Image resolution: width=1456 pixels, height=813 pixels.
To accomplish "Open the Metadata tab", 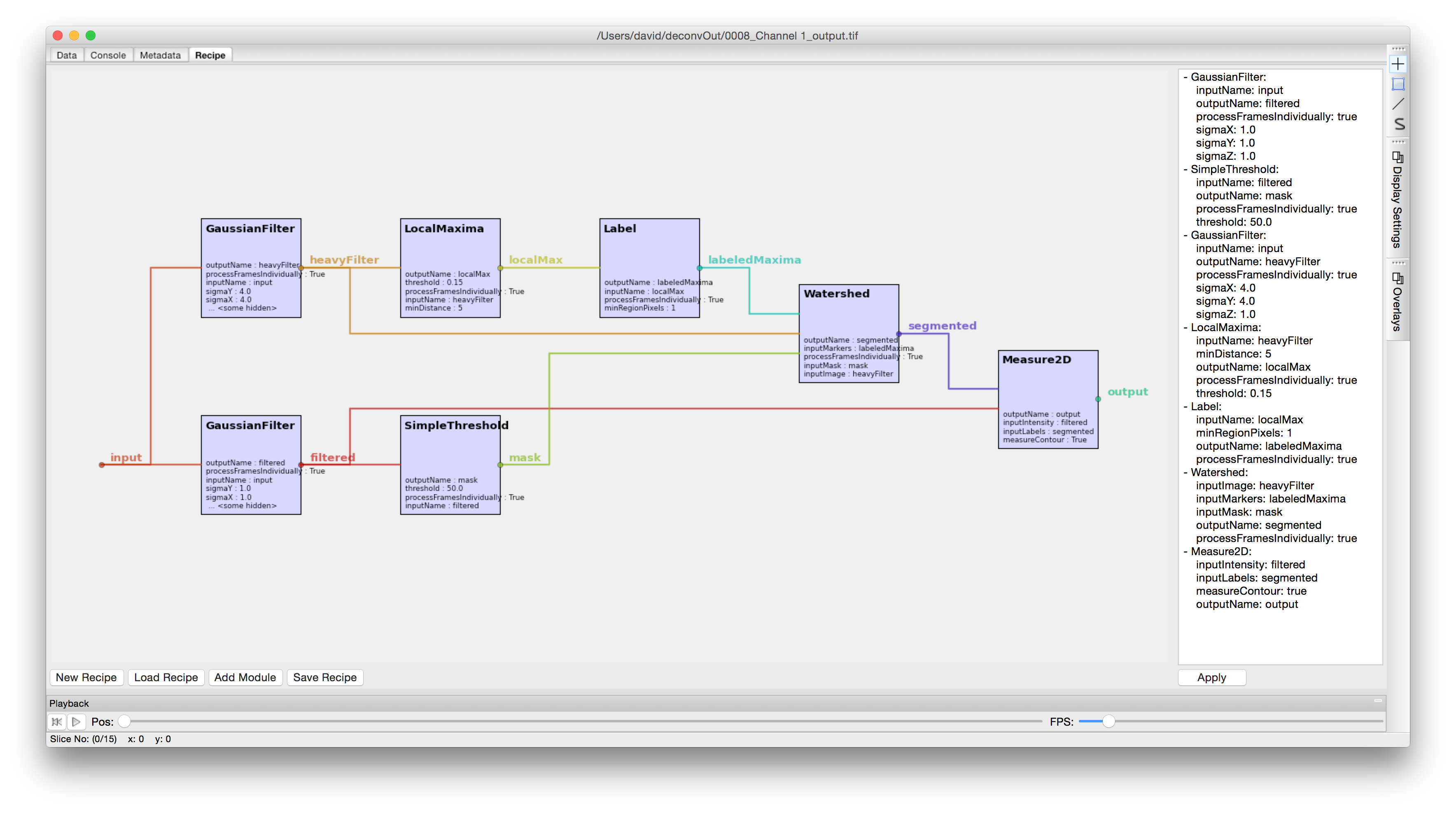I will click(x=160, y=56).
